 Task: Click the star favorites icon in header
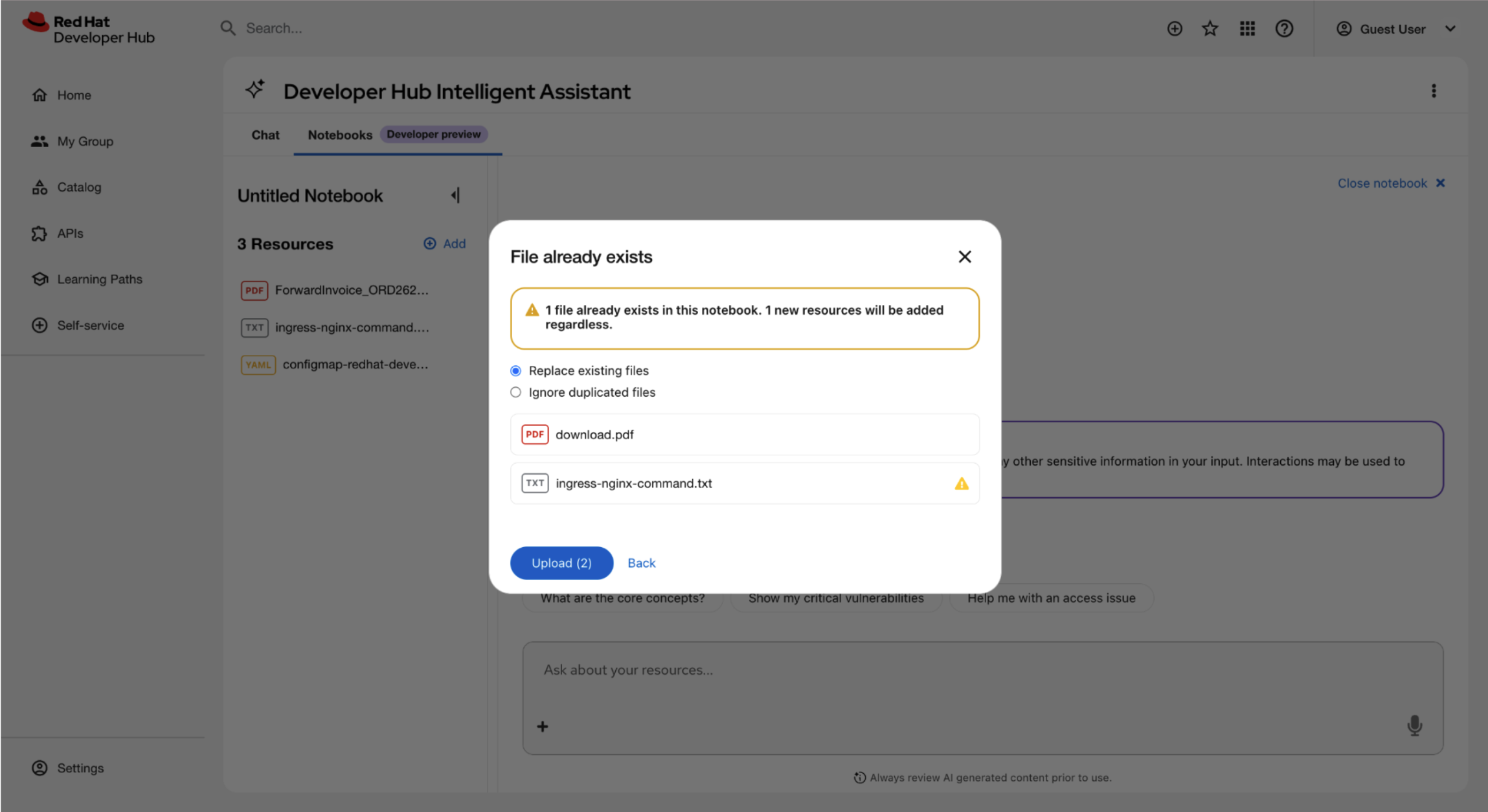(1210, 28)
